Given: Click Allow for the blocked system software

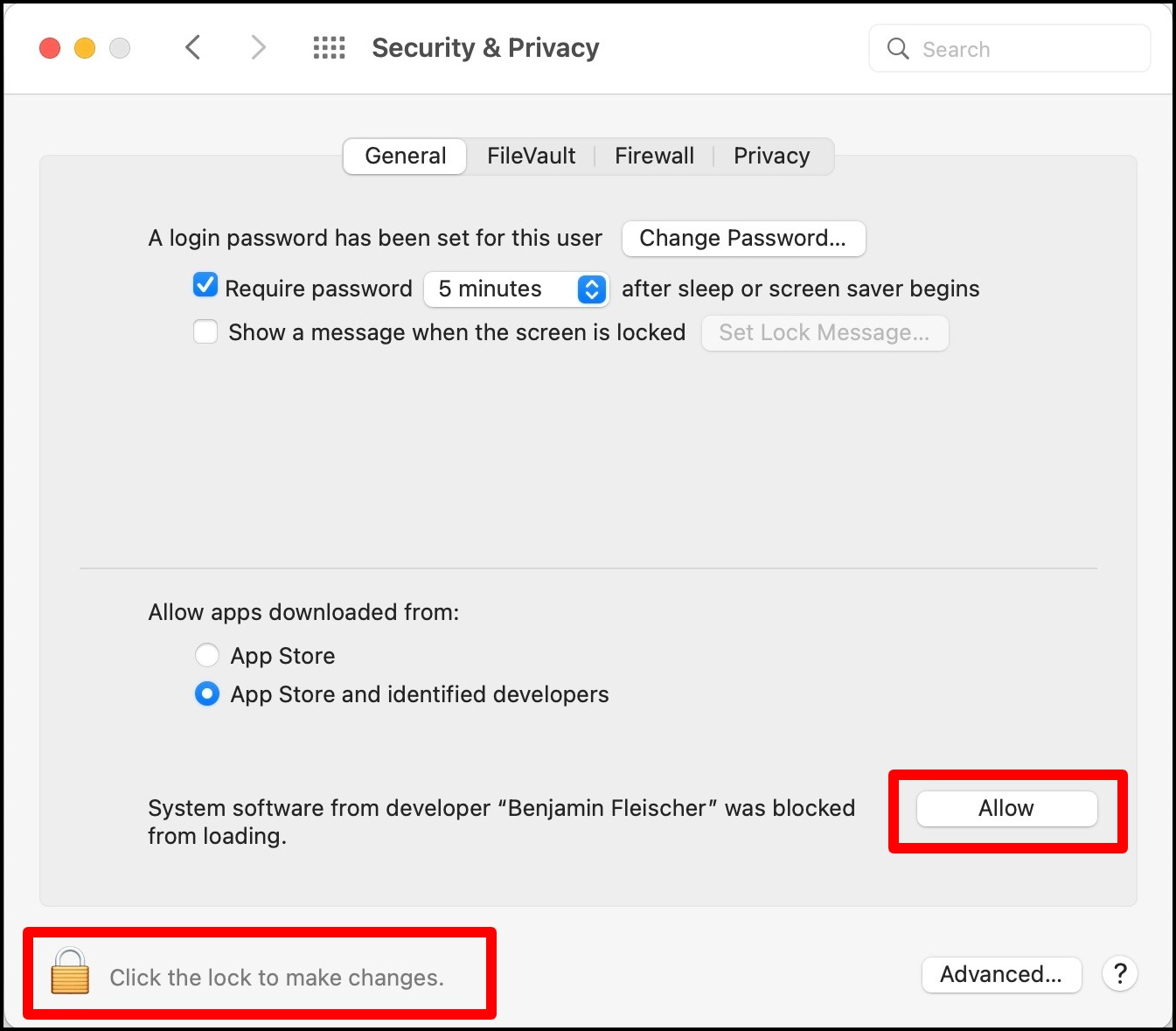Looking at the screenshot, I should pyautogui.click(x=1006, y=809).
